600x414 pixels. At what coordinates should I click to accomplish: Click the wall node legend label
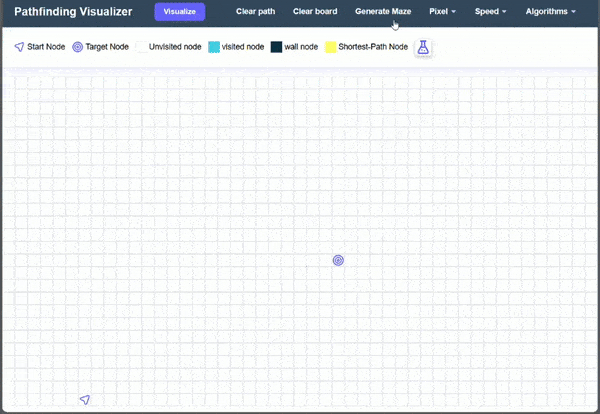click(301, 47)
